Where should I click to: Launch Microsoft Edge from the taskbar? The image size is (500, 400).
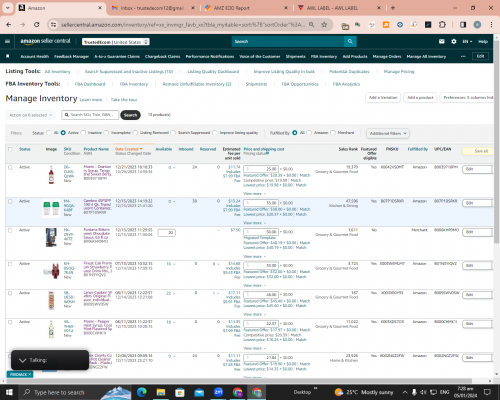coord(142,392)
